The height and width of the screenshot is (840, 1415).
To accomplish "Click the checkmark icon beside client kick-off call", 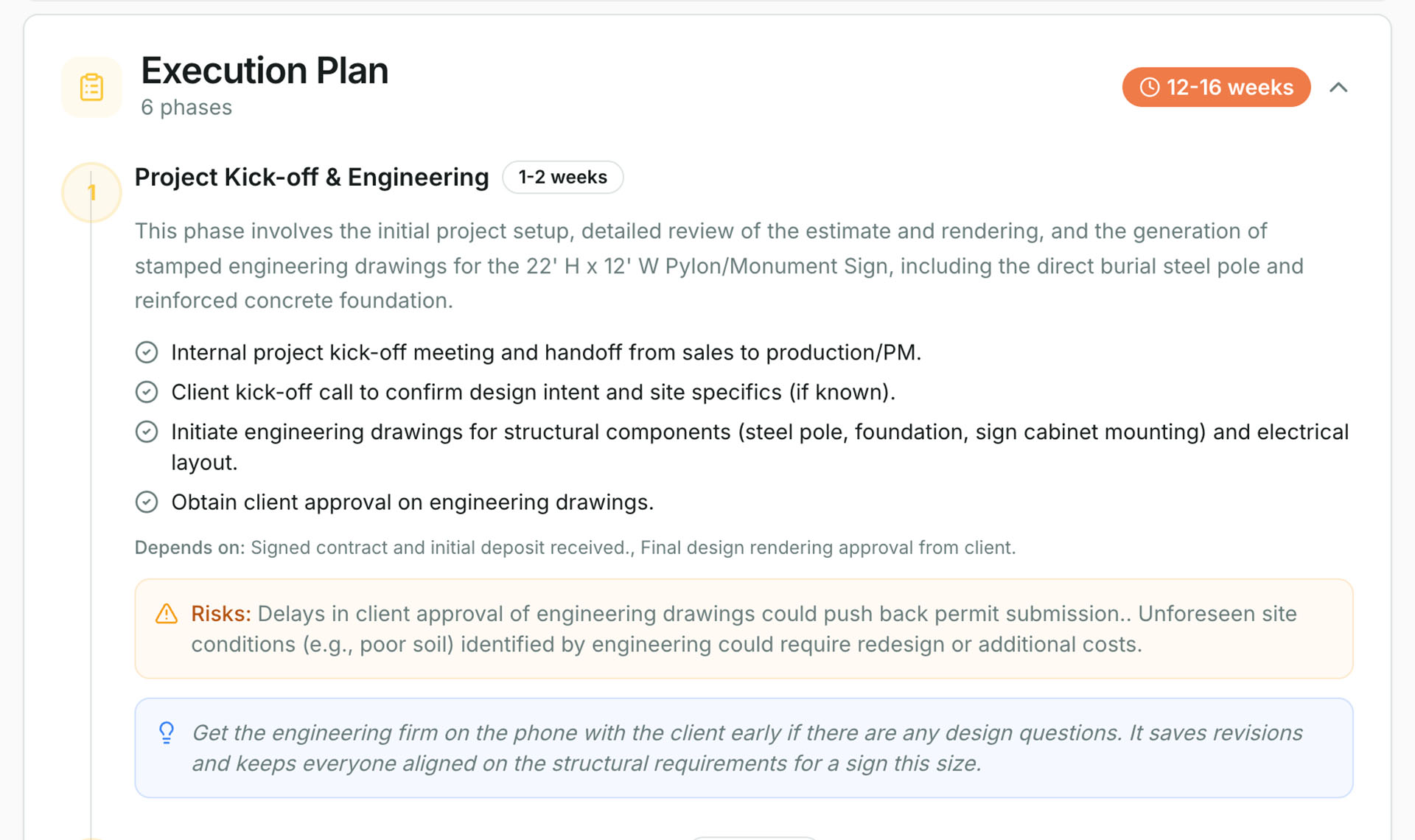I will tap(147, 392).
